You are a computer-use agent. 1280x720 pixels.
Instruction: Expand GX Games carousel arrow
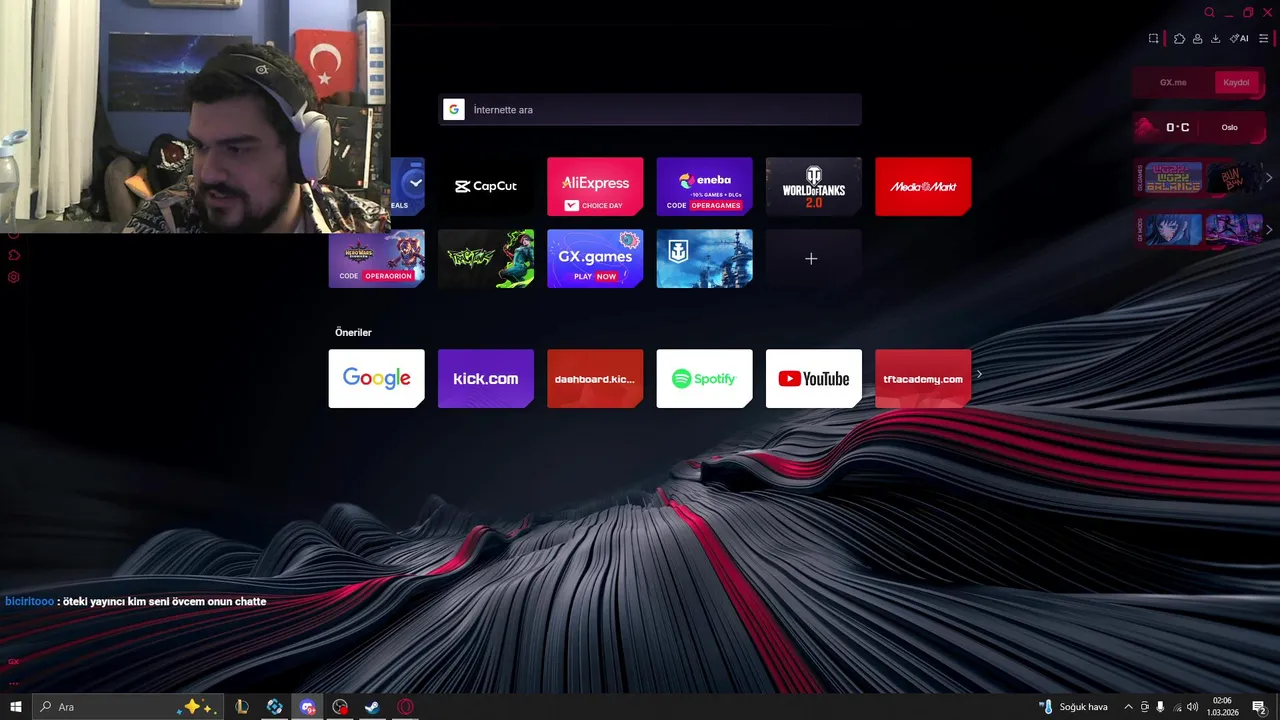(x=1269, y=178)
